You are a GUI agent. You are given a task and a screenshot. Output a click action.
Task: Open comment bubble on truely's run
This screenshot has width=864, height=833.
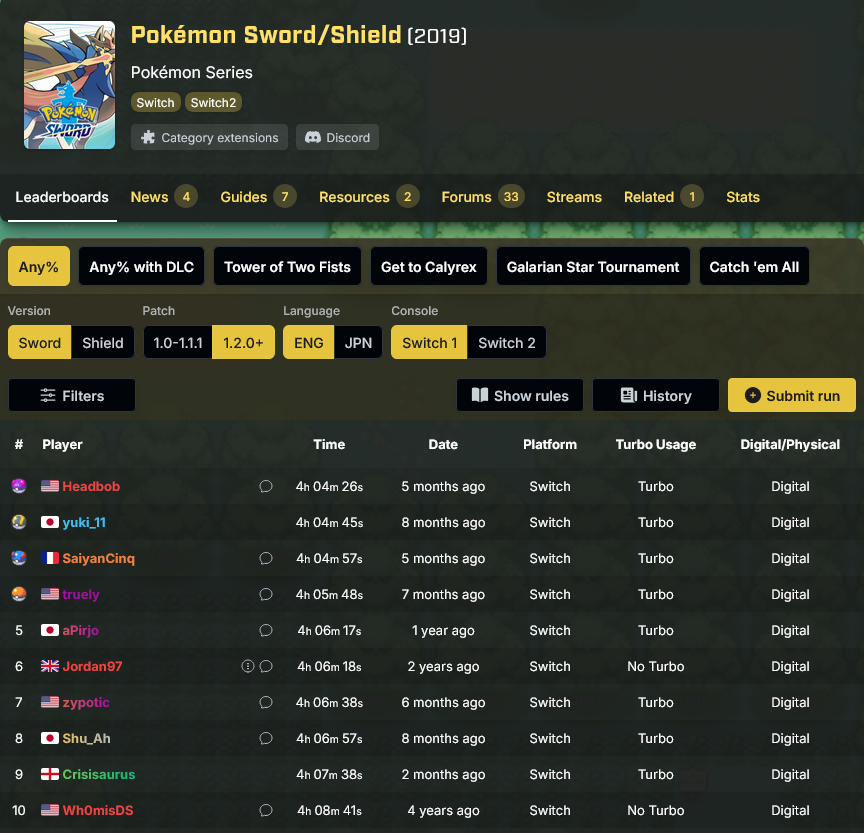click(266, 594)
